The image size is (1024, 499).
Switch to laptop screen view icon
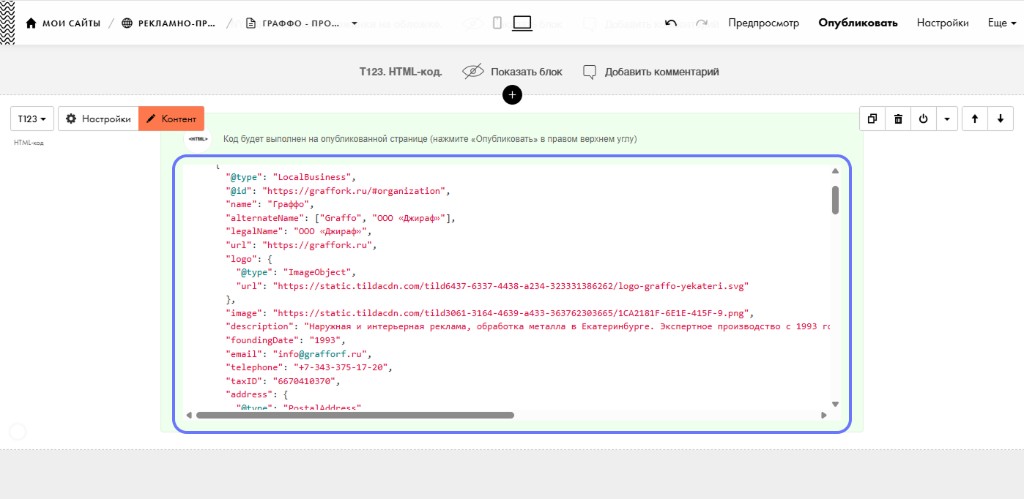[522, 23]
